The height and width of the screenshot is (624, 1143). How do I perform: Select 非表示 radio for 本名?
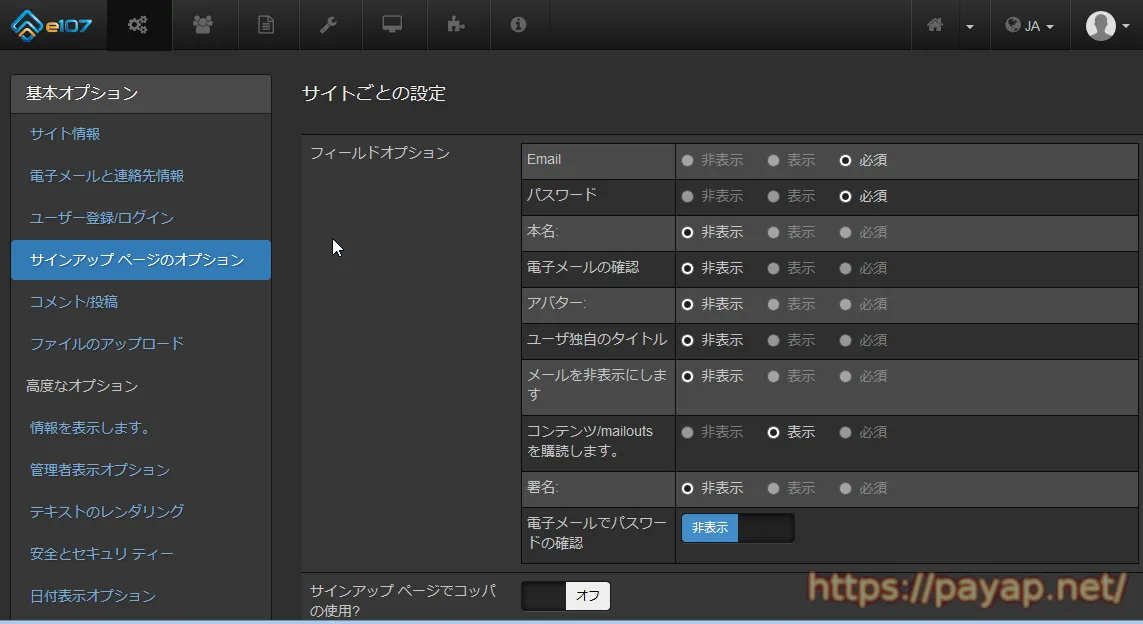point(687,233)
